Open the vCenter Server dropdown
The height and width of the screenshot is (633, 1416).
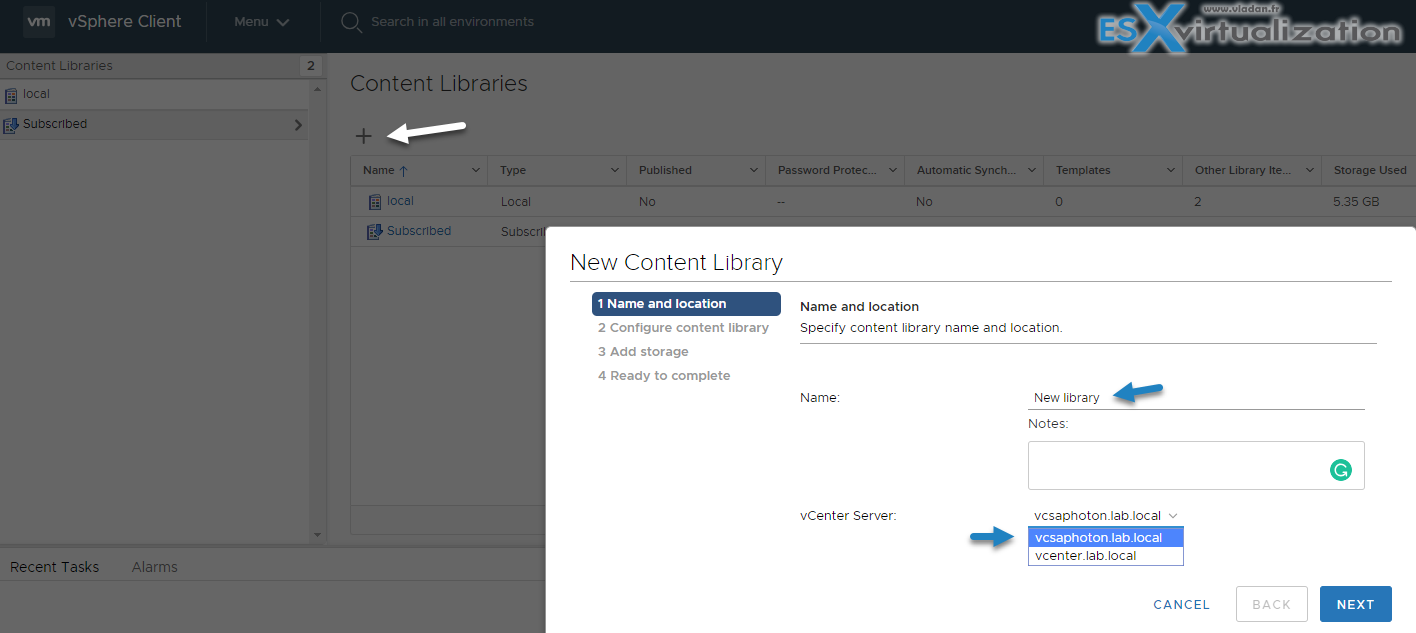[x=1106, y=516]
